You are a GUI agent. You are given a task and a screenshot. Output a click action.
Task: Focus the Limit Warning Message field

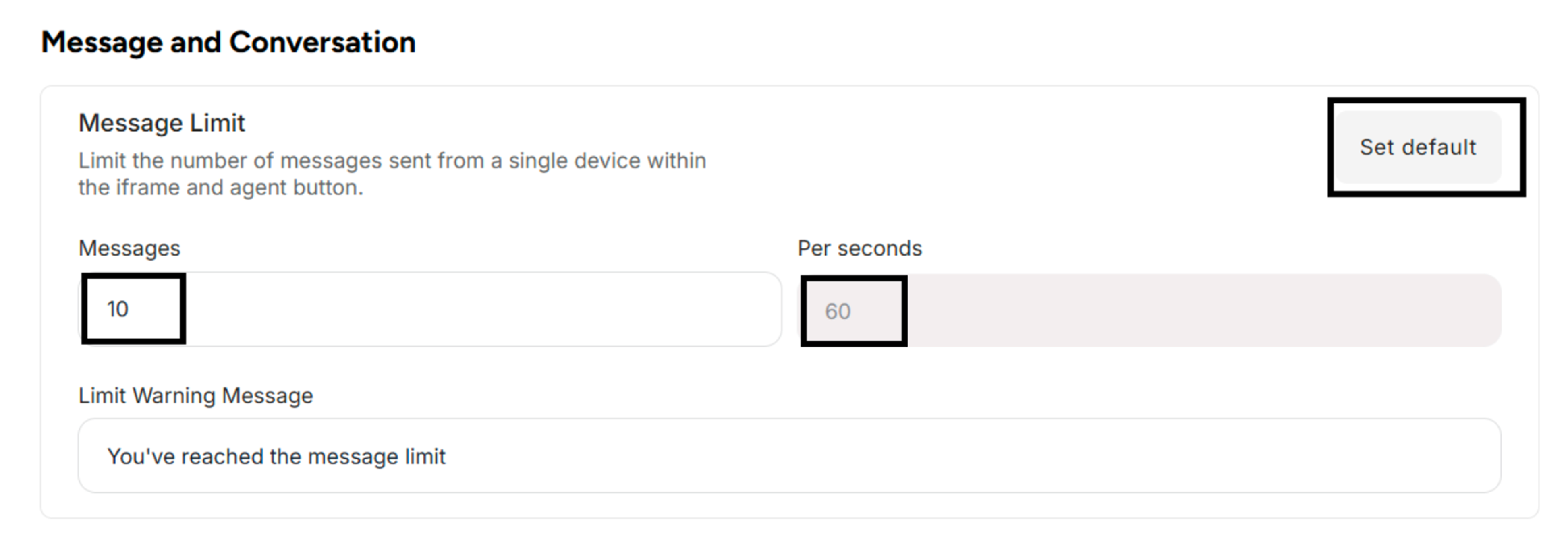(x=789, y=455)
